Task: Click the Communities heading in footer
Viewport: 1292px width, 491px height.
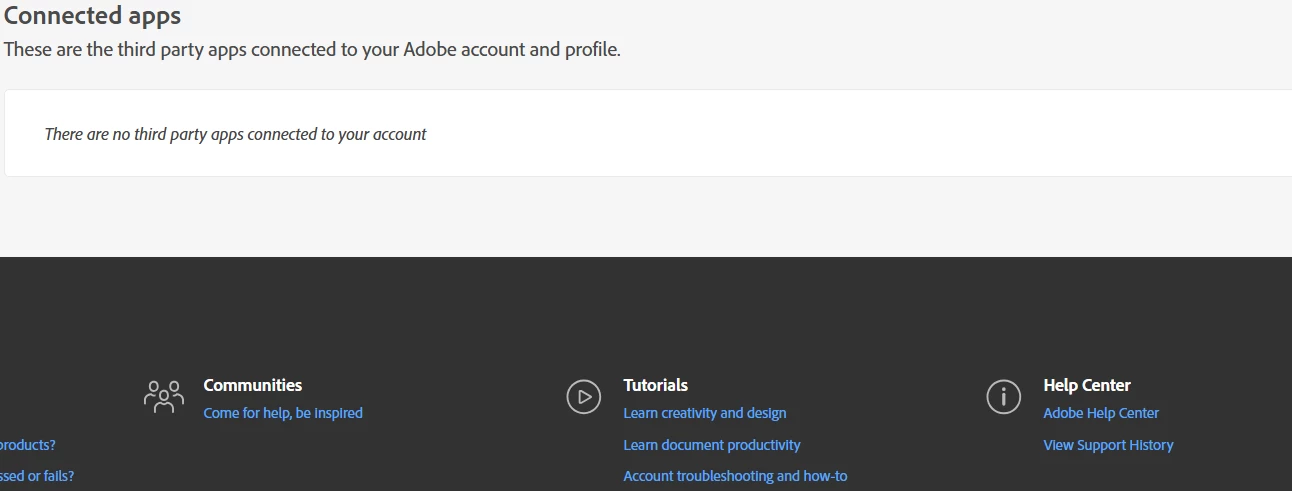Action: 252,385
